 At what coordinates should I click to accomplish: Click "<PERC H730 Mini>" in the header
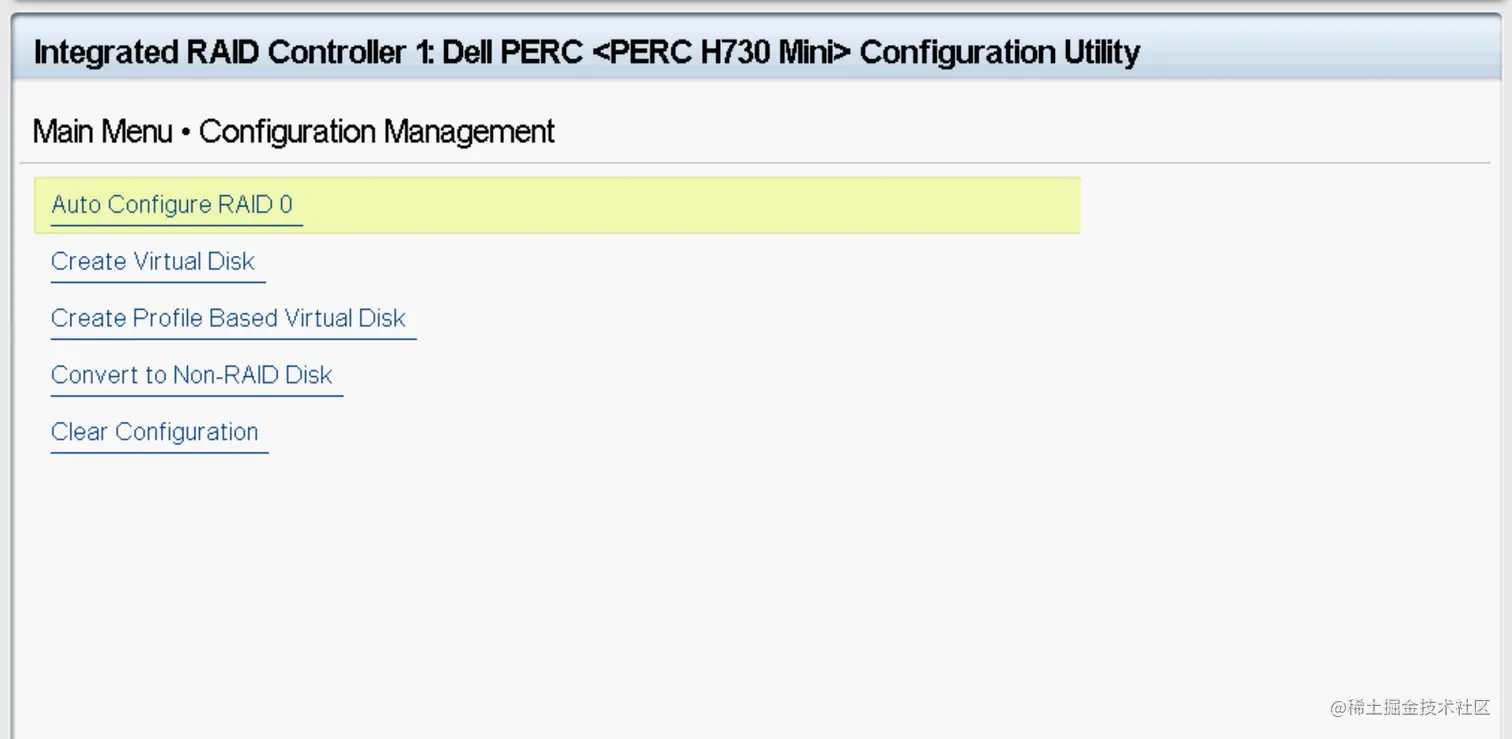pos(720,52)
